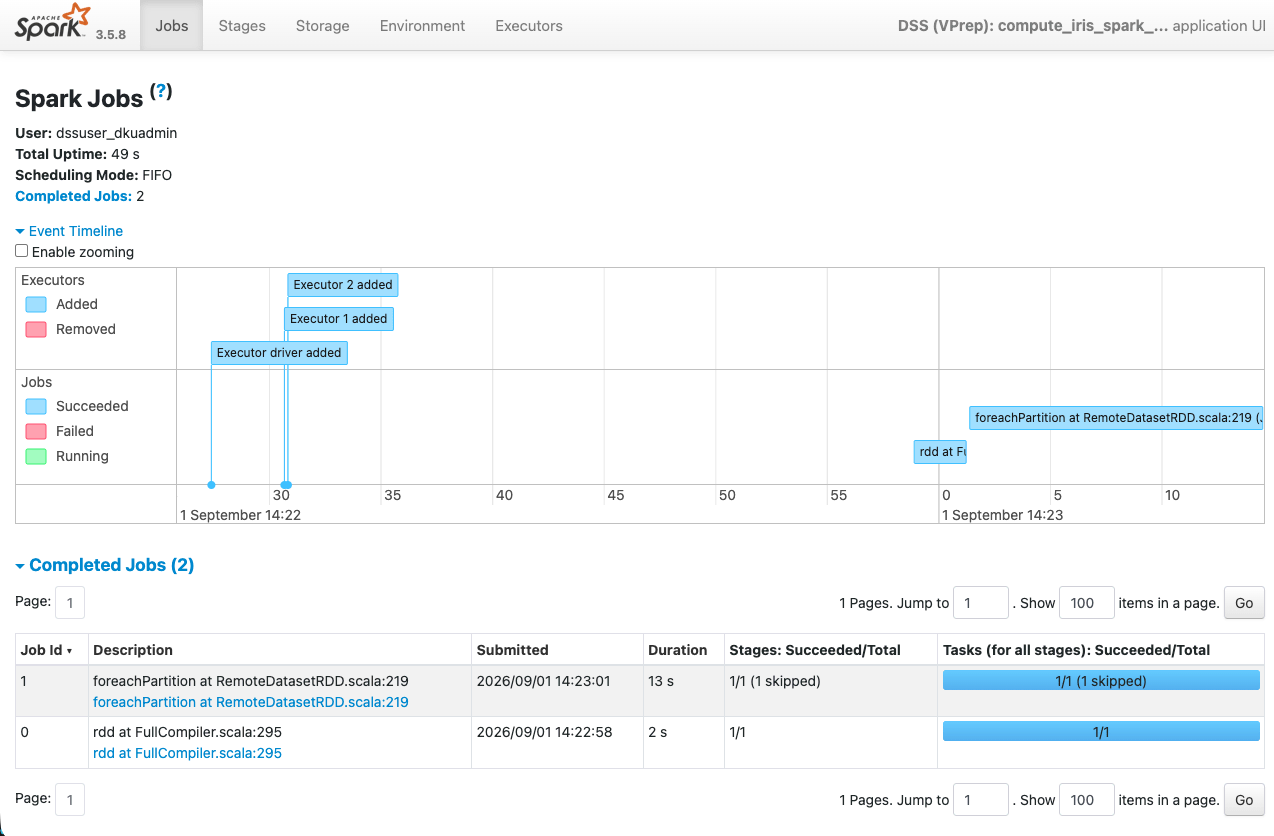Open the Storage tab
This screenshot has height=836, width=1274.
[x=323, y=26]
